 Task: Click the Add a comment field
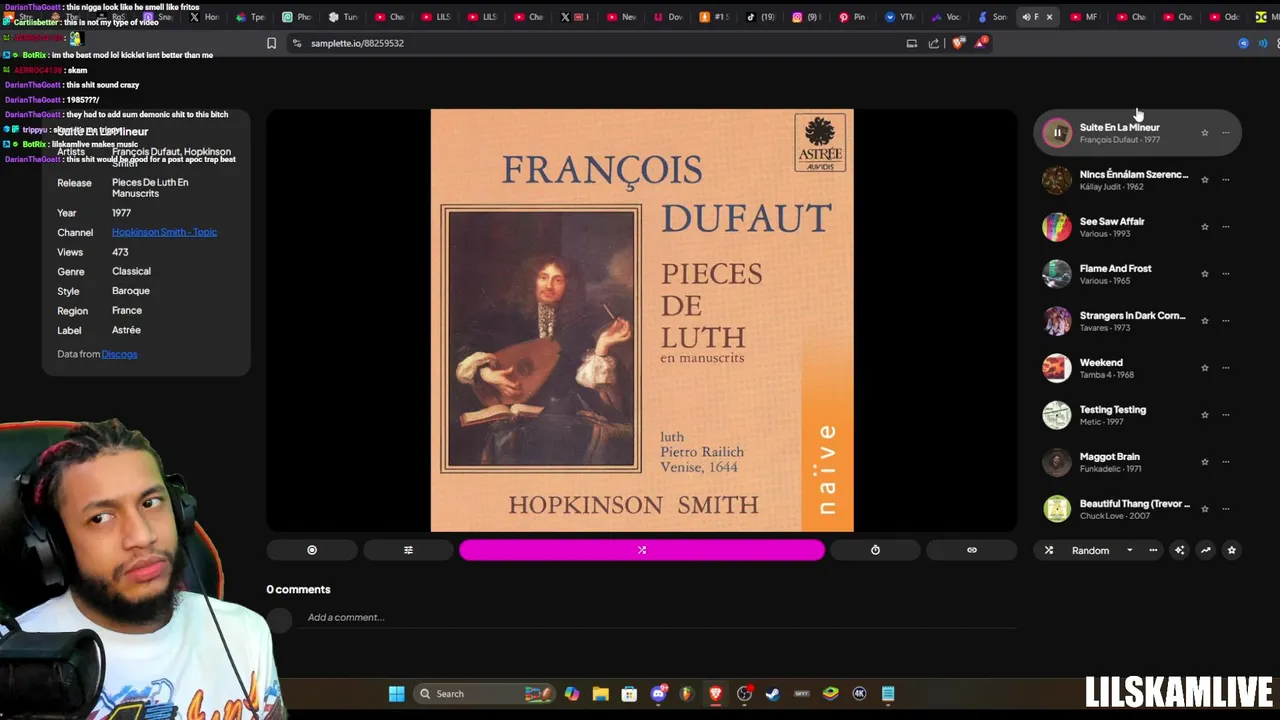[x=660, y=617]
